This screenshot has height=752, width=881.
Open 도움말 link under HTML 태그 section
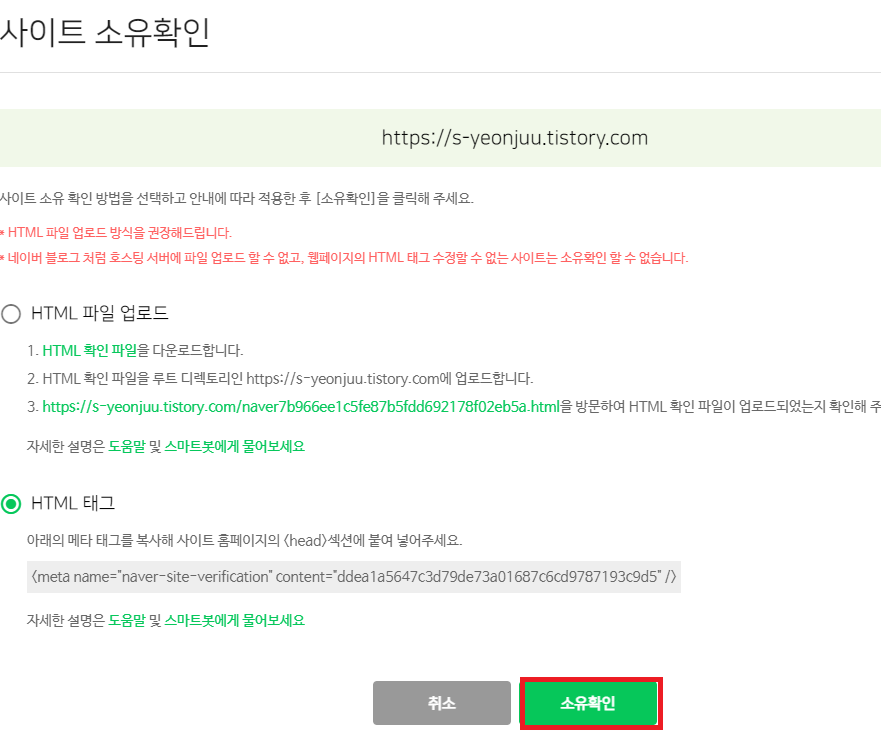tap(127, 620)
